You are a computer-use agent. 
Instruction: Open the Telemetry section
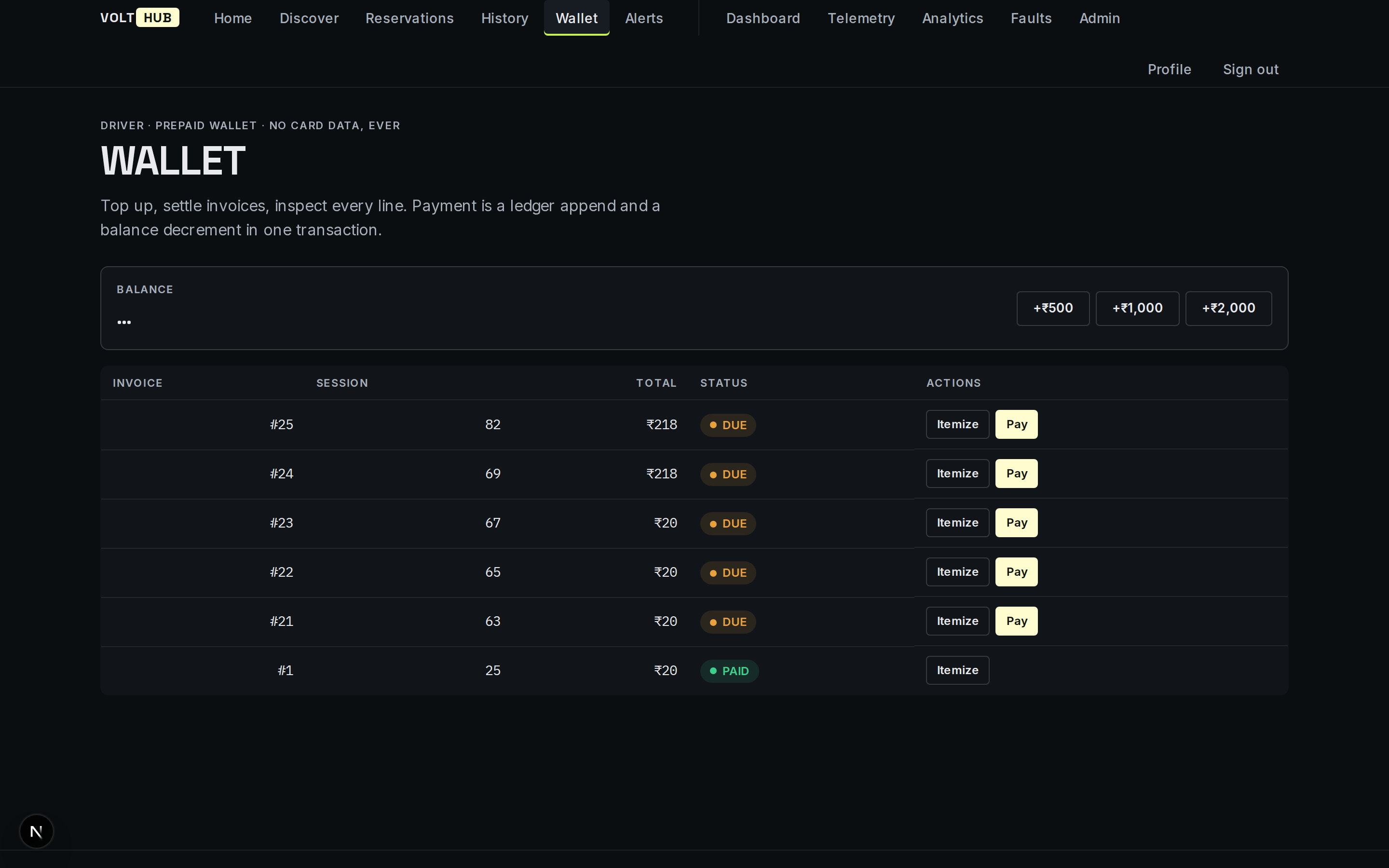click(x=861, y=18)
